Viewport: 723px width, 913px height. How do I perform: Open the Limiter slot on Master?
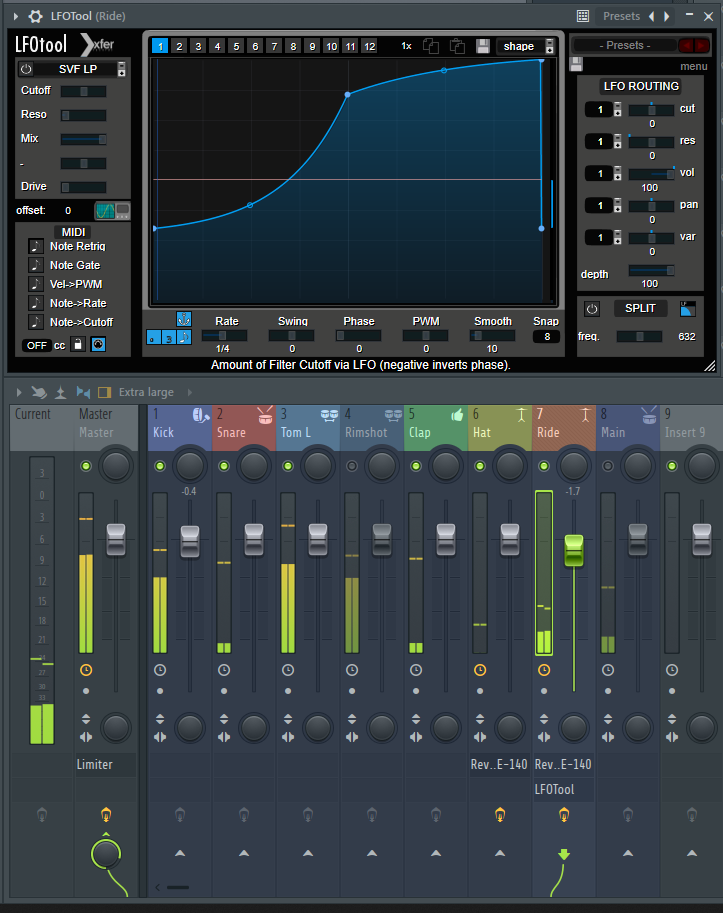pyautogui.click(x=105, y=765)
